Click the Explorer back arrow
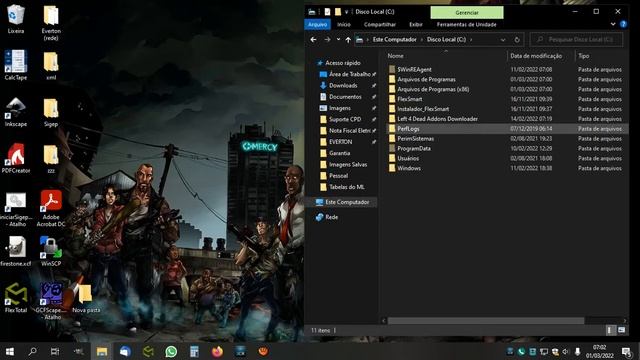The height and width of the screenshot is (360, 640). tap(313, 40)
